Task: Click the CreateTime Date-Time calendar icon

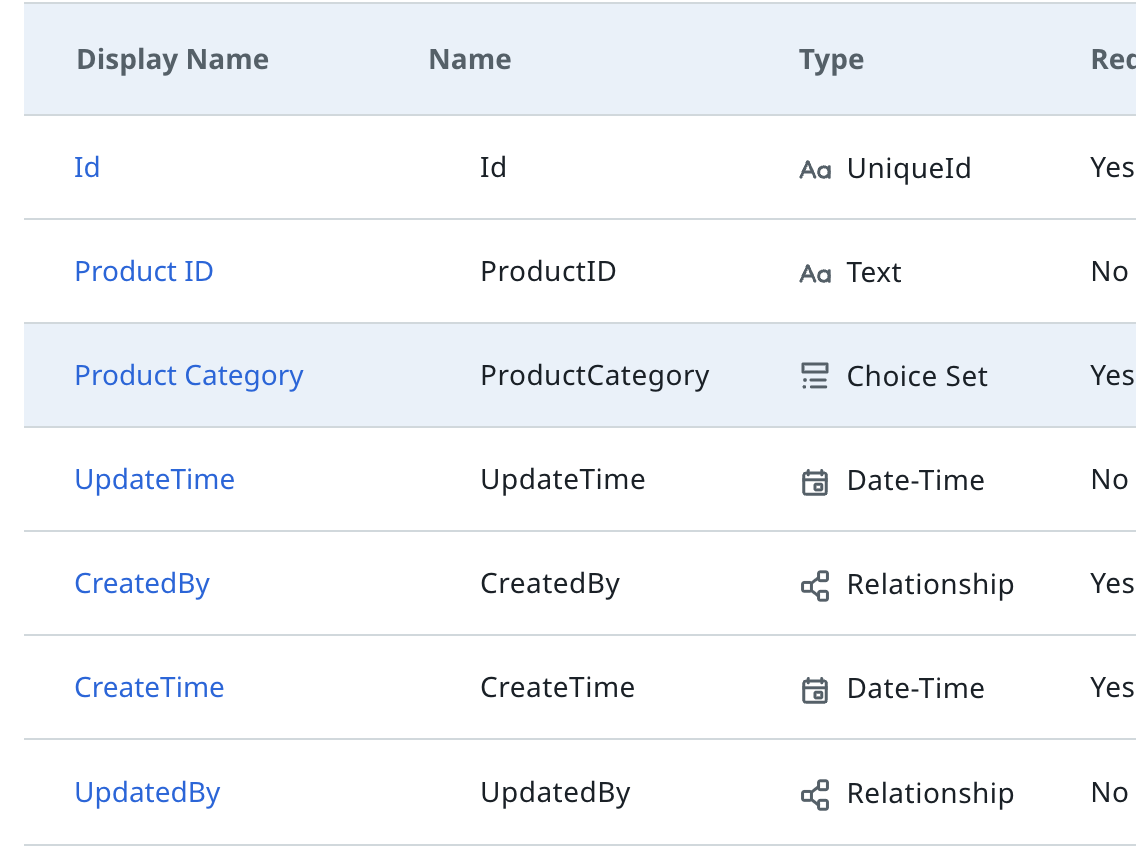Action: tap(815, 689)
